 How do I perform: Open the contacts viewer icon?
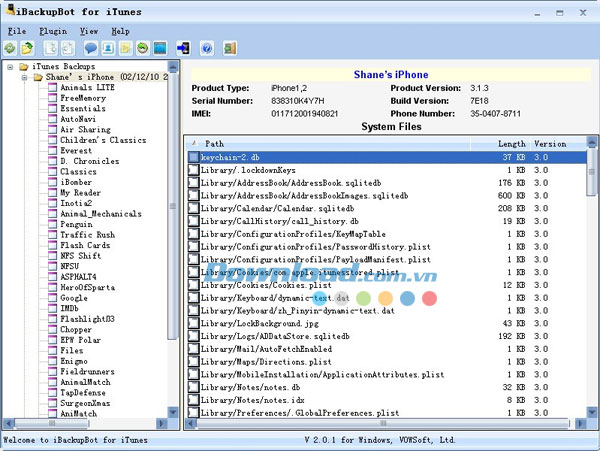coord(108,48)
